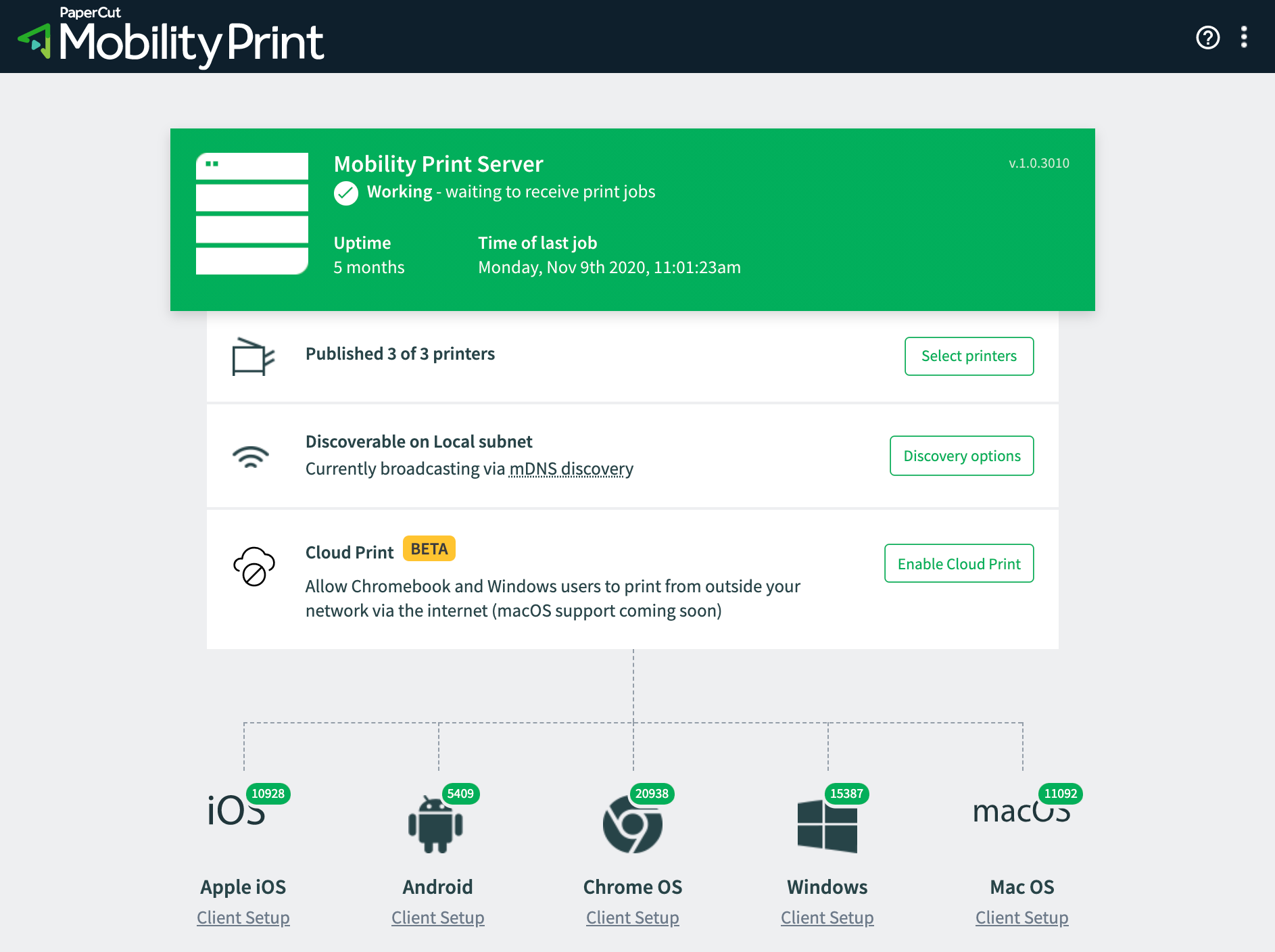Image resolution: width=1275 pixels, height=952 pixels.
Task: Click the Cloud Print disabled cloud icon
Action: [x=254, y=567]
